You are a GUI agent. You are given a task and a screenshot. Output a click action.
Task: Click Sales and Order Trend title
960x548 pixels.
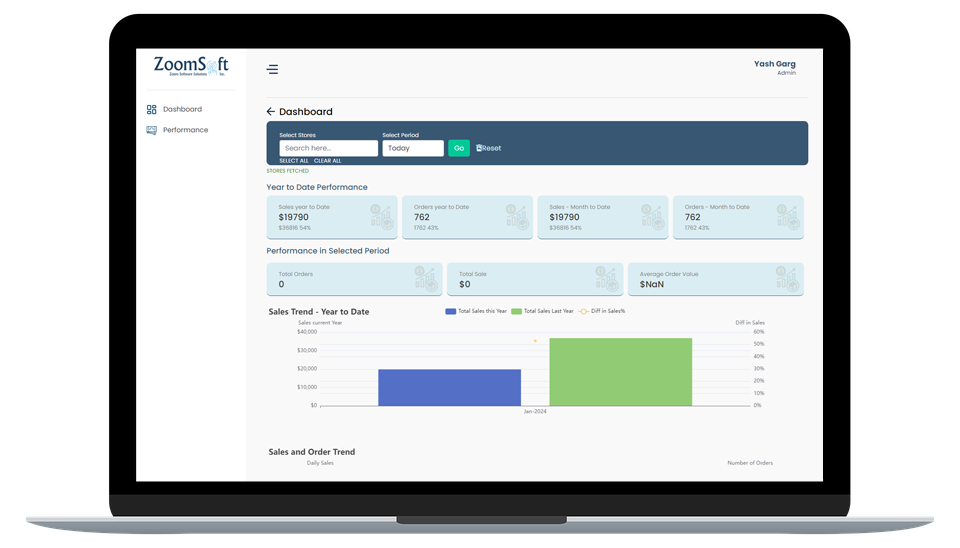coord(312,452)
